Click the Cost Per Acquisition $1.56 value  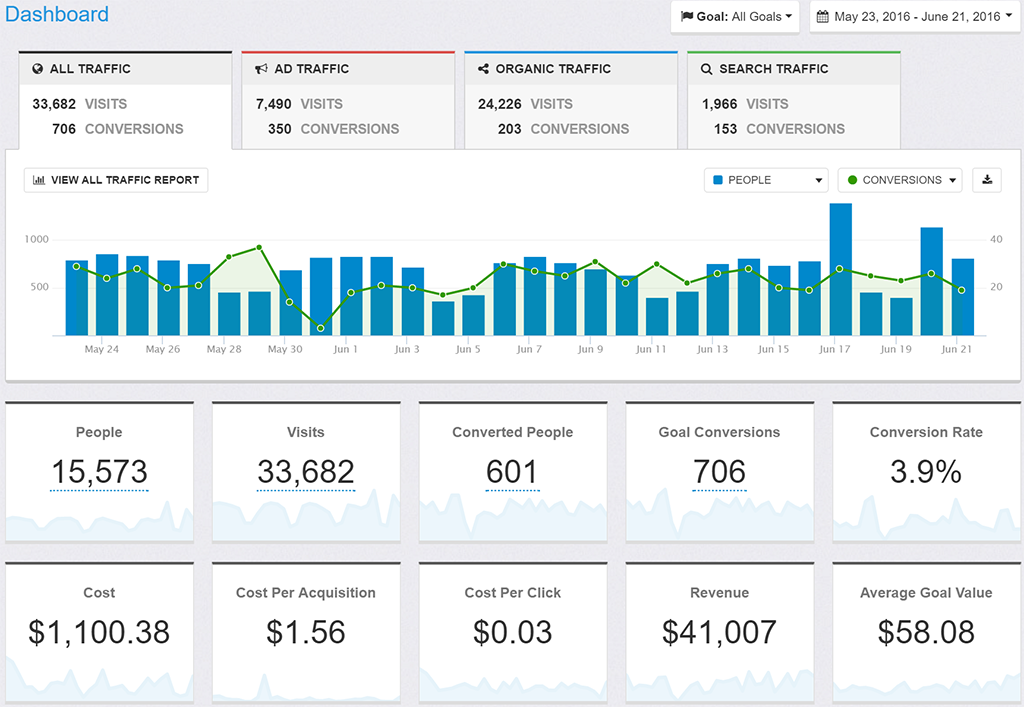coord(306,633)
